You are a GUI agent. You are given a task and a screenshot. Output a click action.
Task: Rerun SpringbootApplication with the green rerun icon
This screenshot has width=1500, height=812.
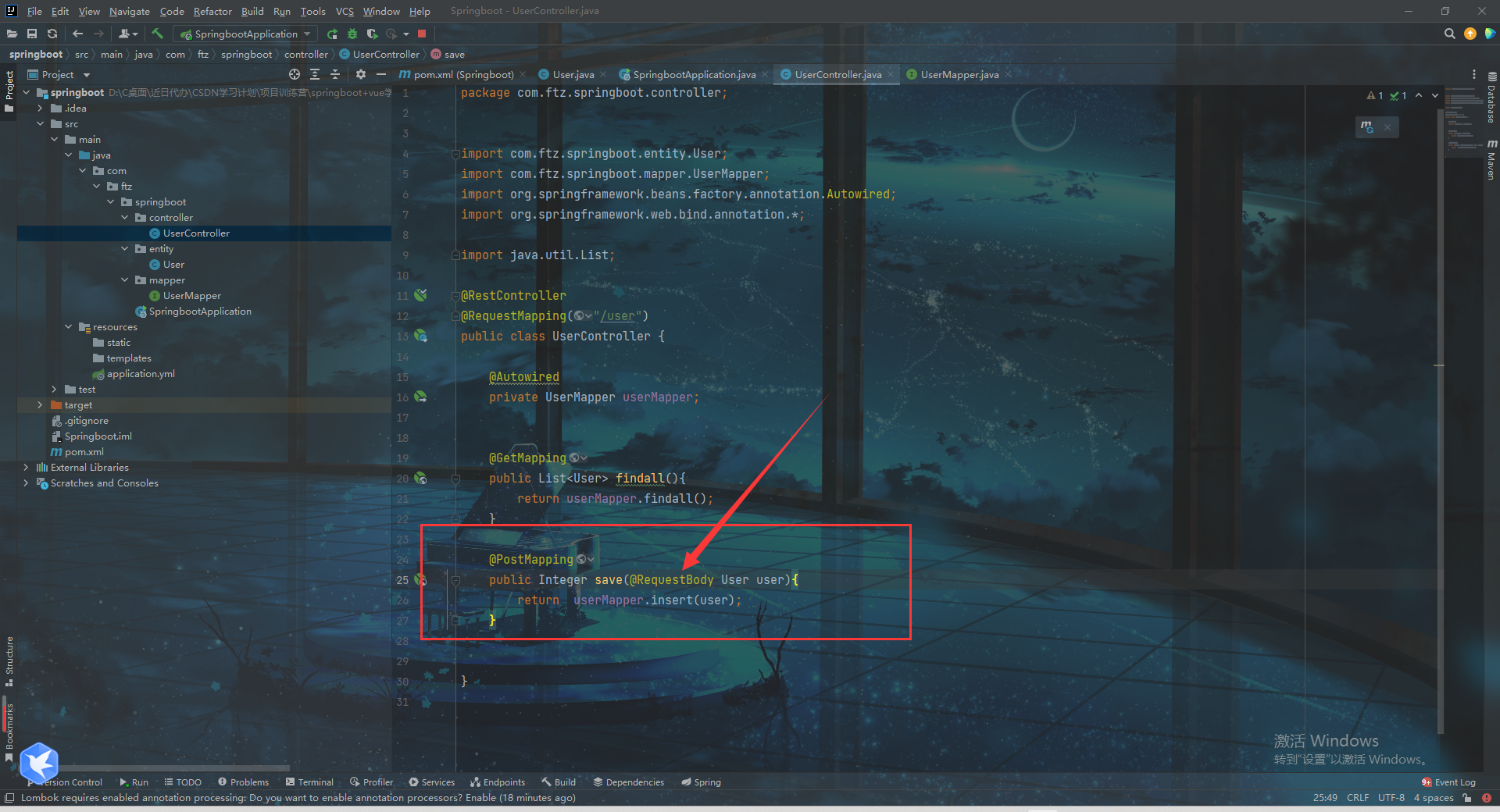click(x=332, y=34)
